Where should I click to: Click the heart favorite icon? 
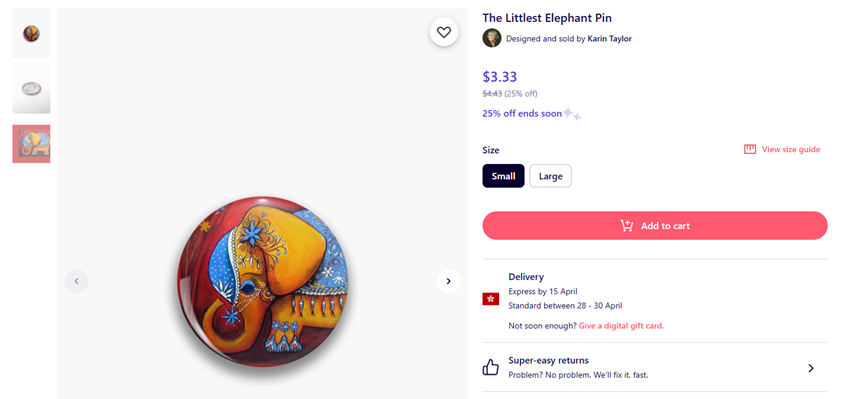444,33
